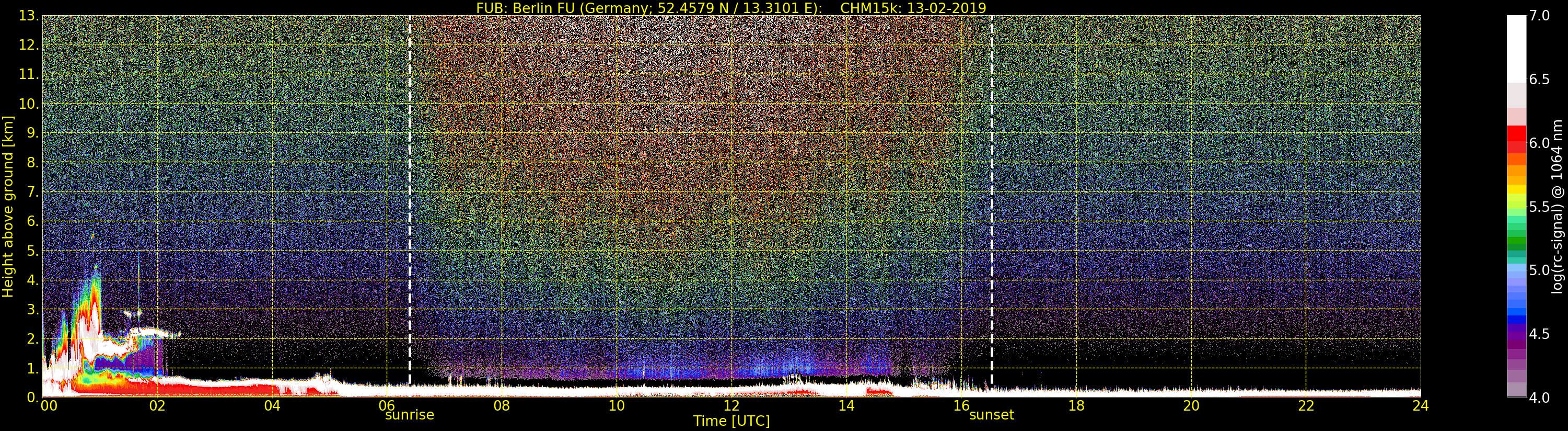Image resolution: width=1568 pixels, height=431 pixels.
Task: Click the time tick label '08'
Action: pyautogui.click(x=502, y=405)
